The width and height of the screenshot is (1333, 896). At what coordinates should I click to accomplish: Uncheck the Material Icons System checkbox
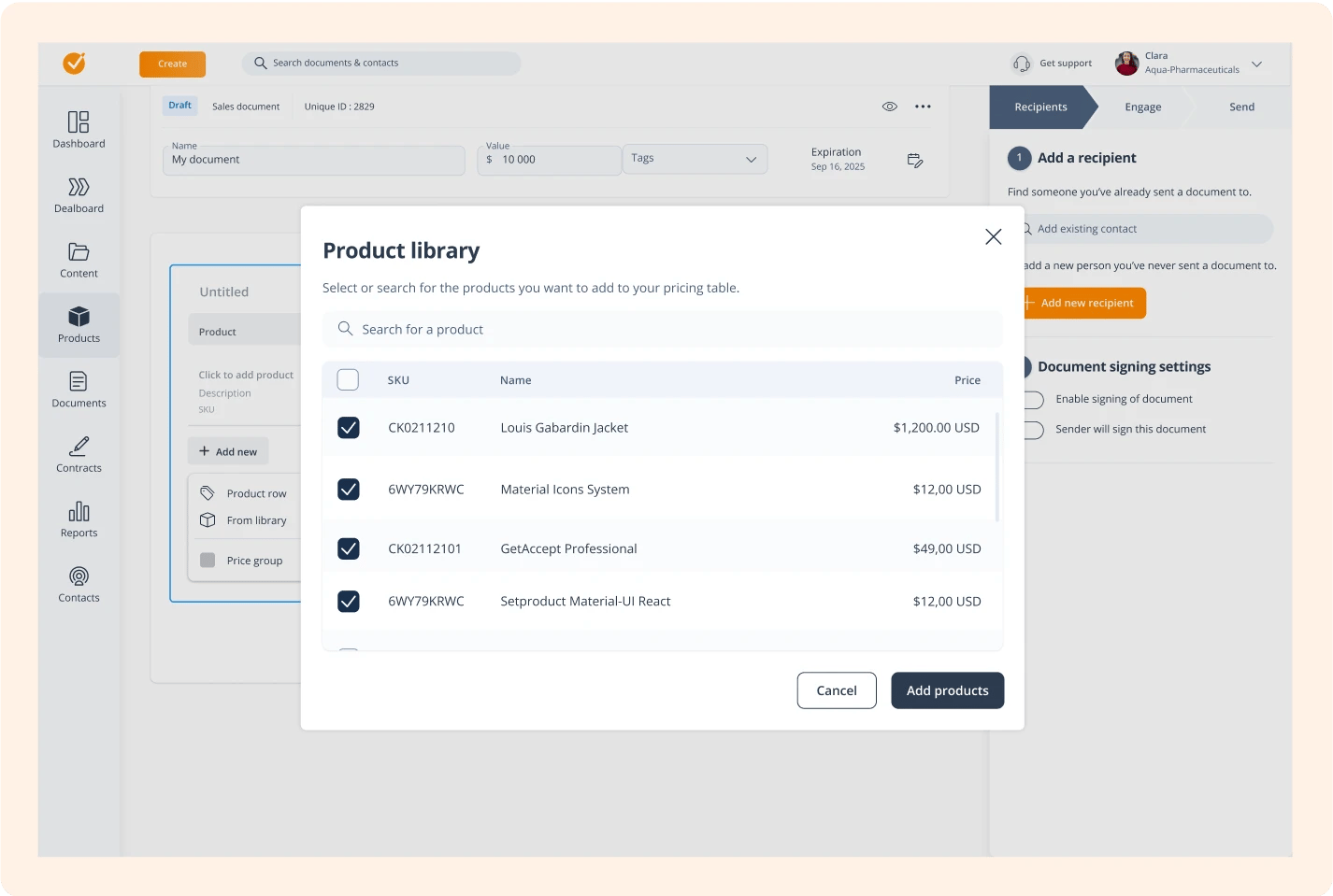click(x=348, y=489)
